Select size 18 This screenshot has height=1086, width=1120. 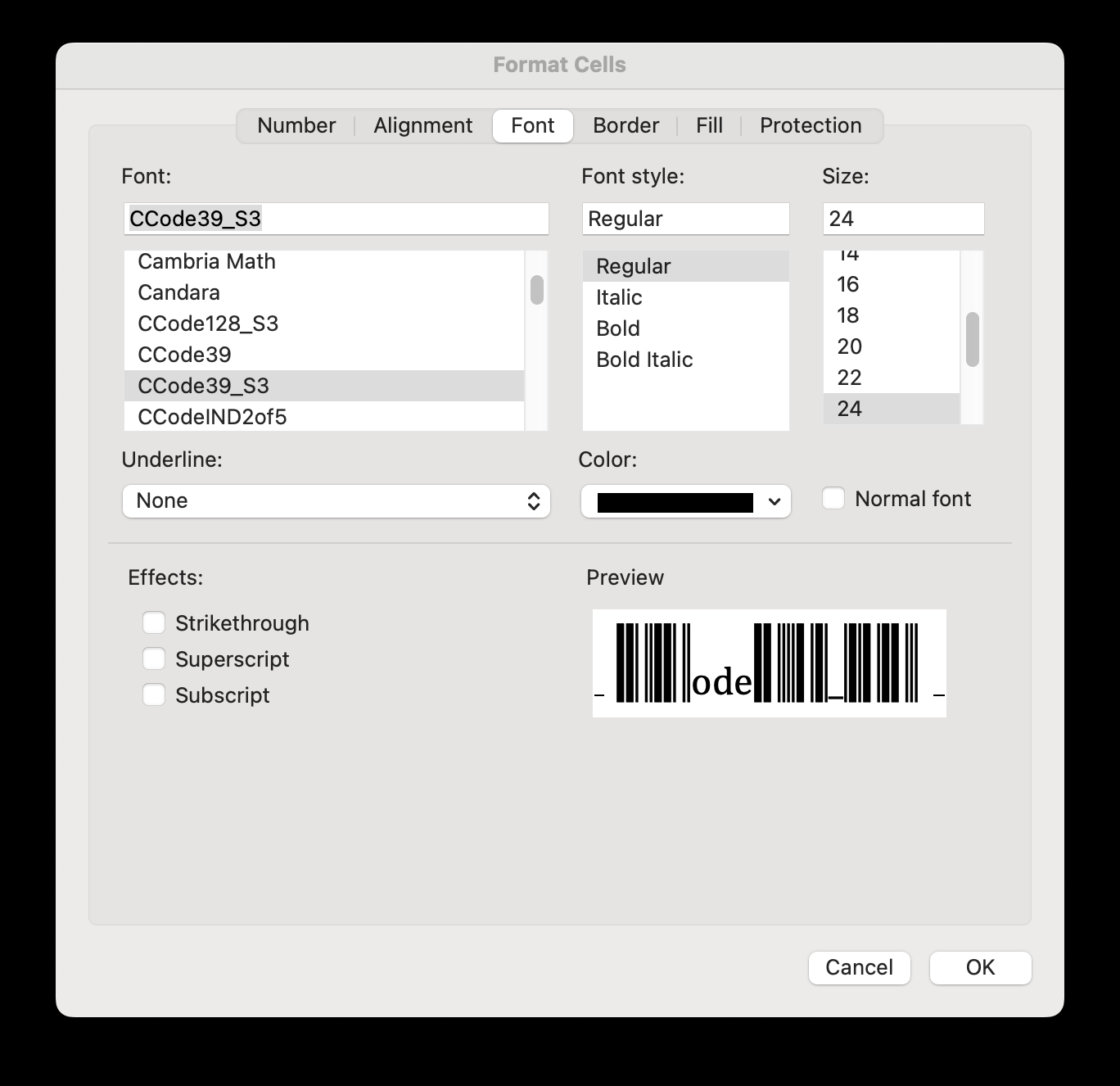[x=892, y=315]
